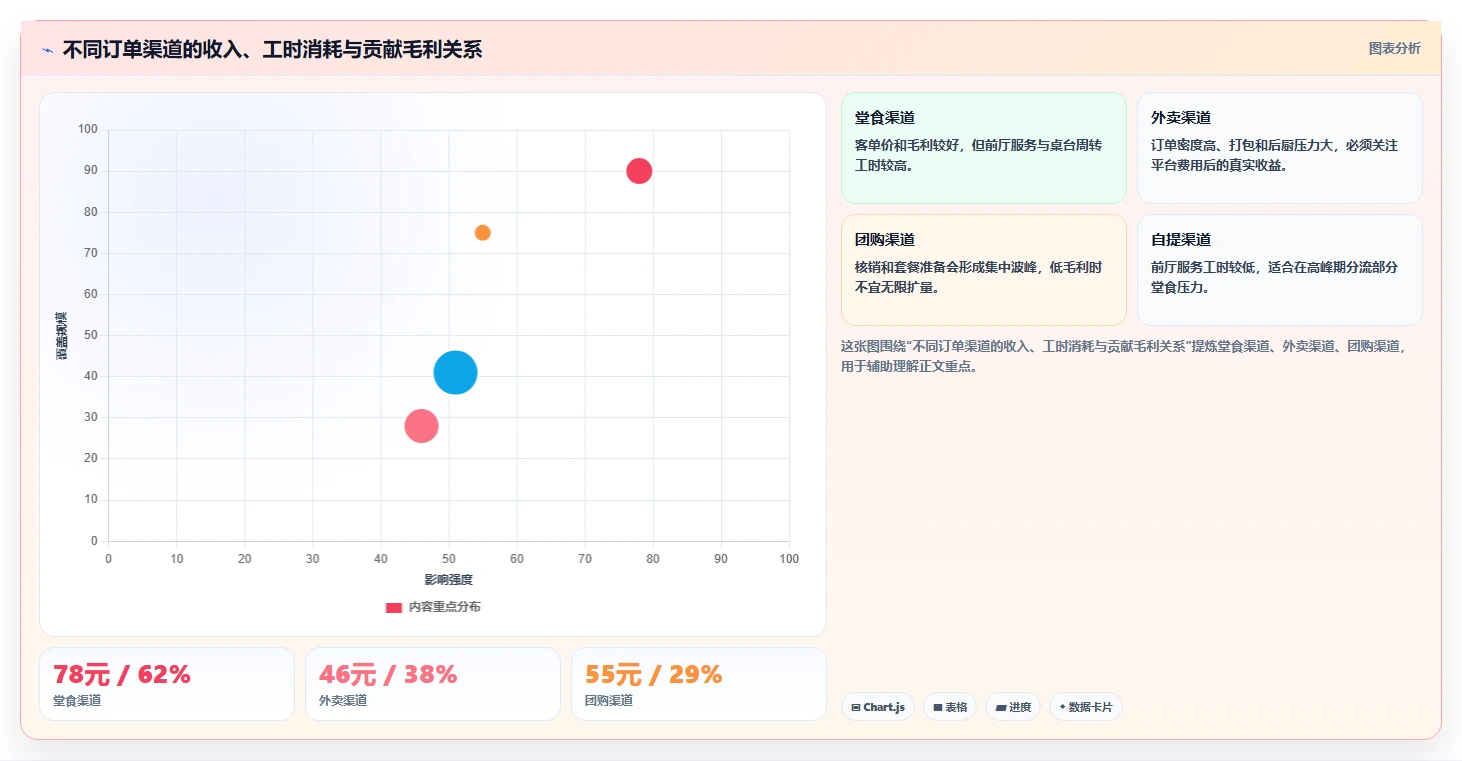Click the 55元 / 29% stat card

pyautogui.click(x=699, y=684)
